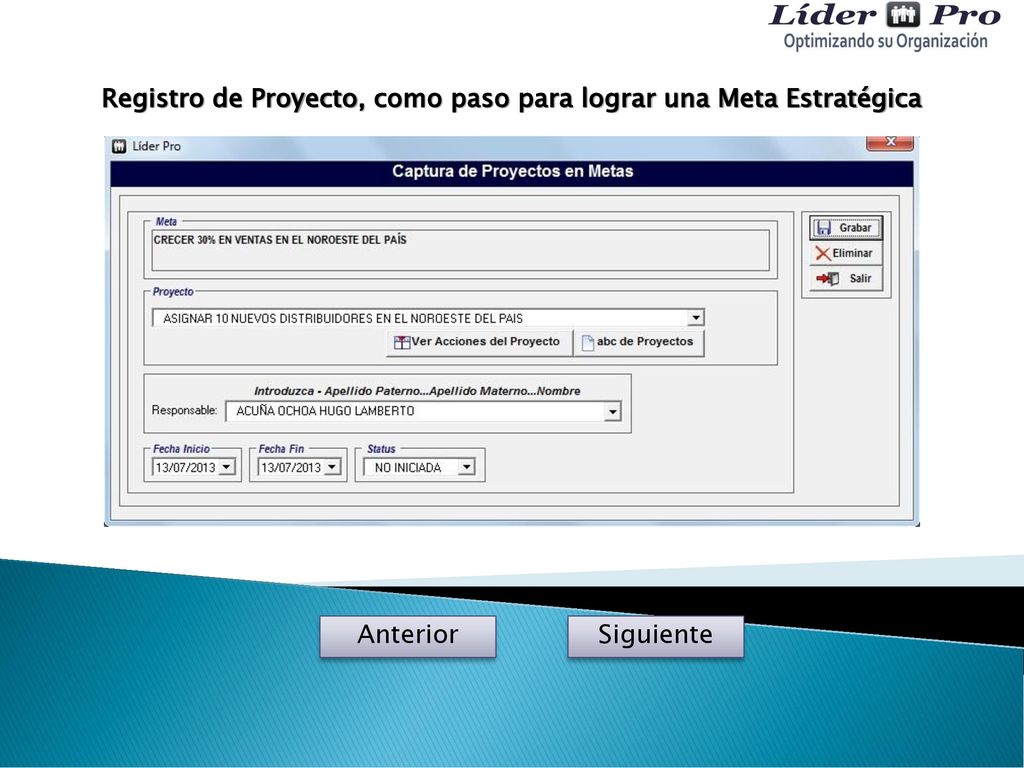The width and height of the screenshot is (1024, 768).
Task: Open abc de Proyectos
Action: (639, 342)
